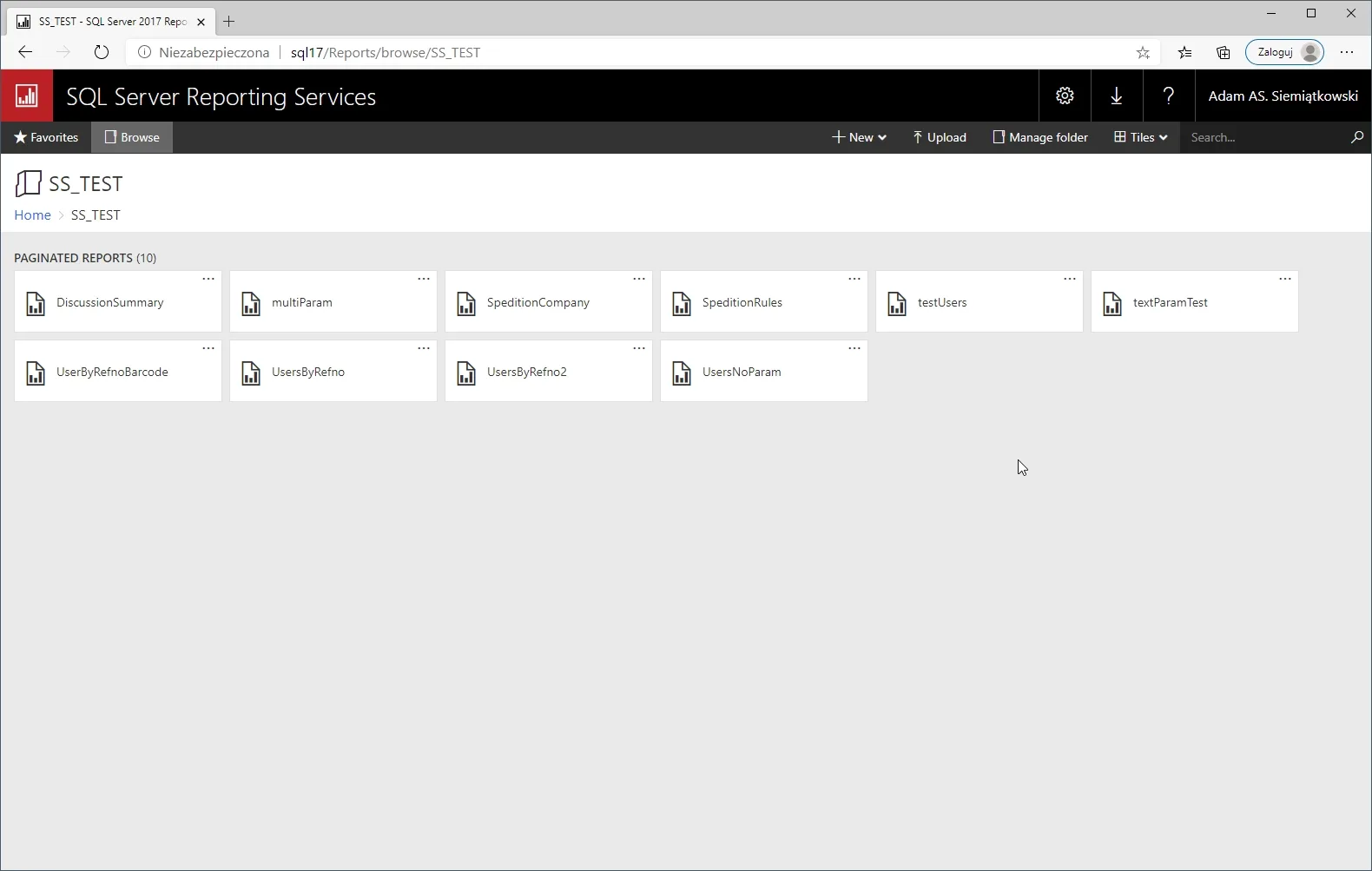Click the testUsers report file icon

tap(897, 303)
